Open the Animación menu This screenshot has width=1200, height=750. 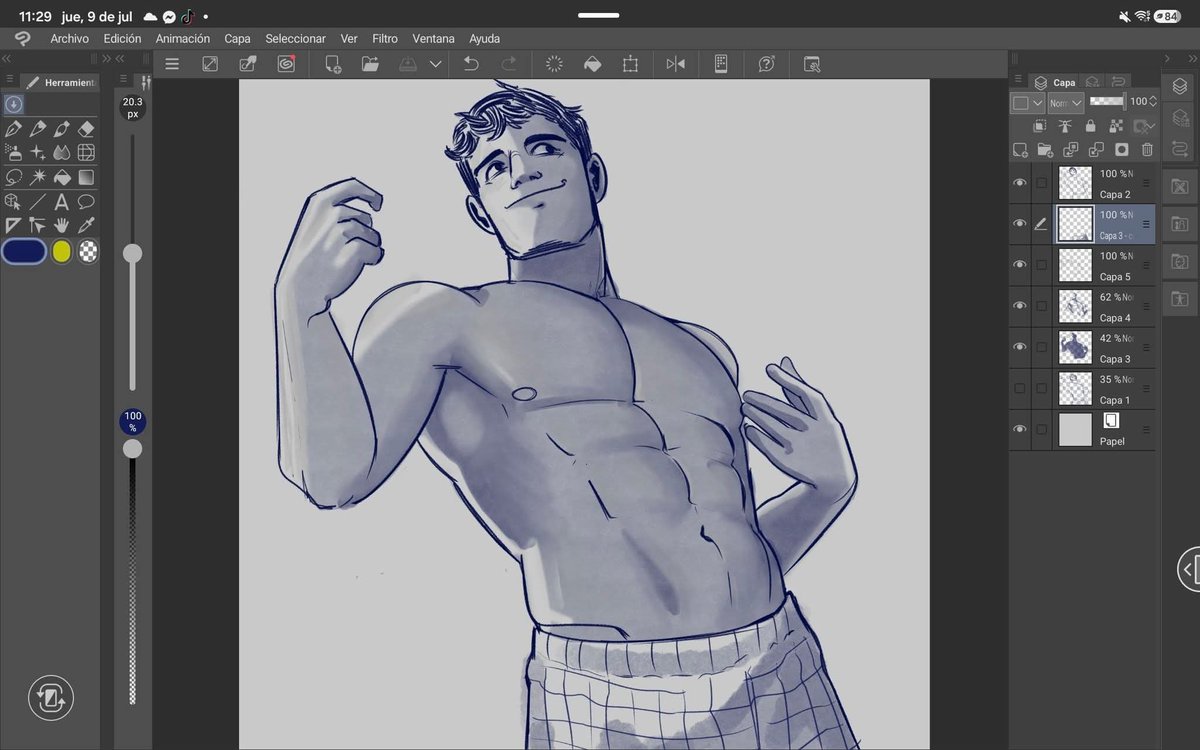(183, 39)
